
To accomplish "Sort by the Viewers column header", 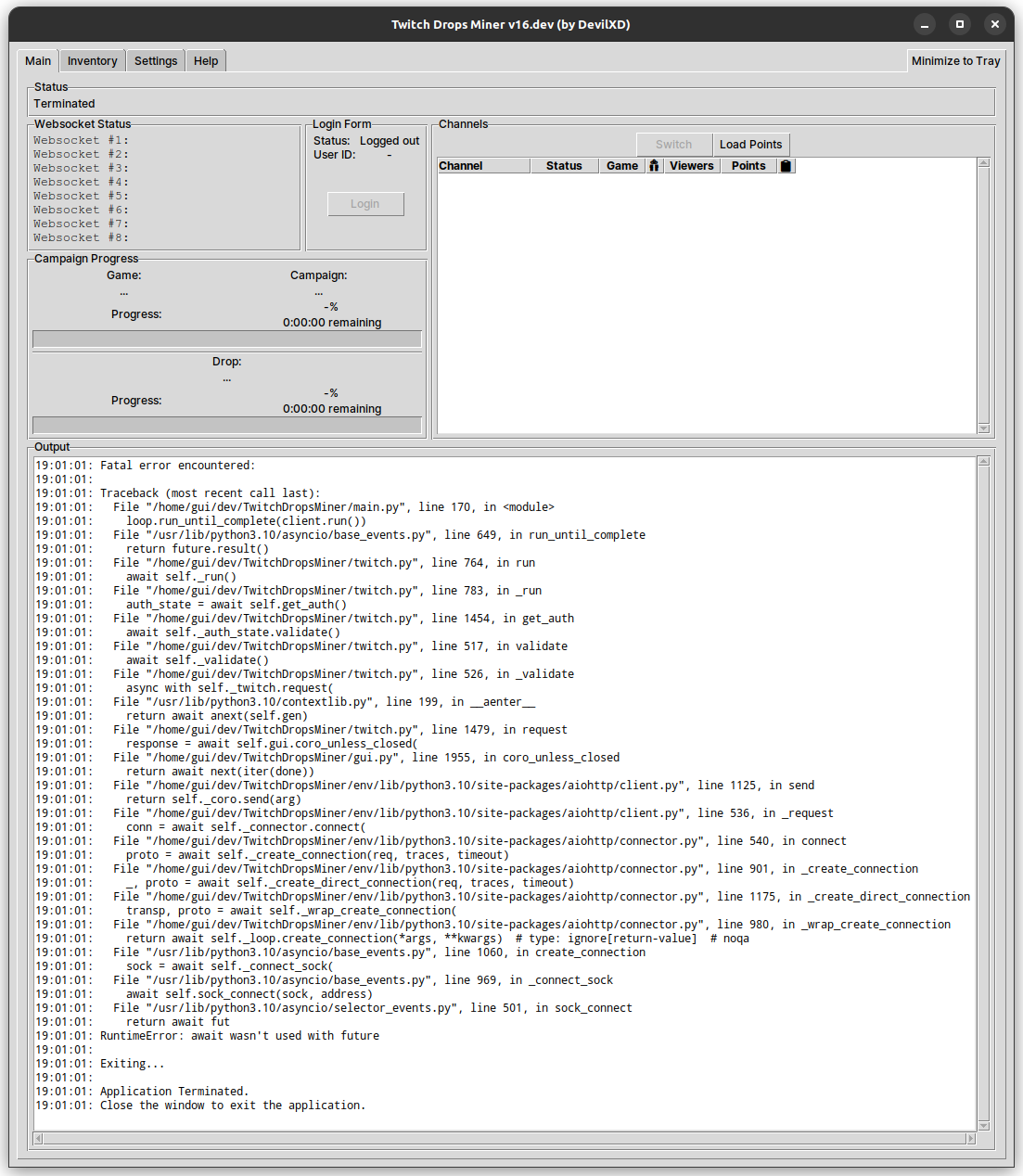I will [x=692, y=166].
